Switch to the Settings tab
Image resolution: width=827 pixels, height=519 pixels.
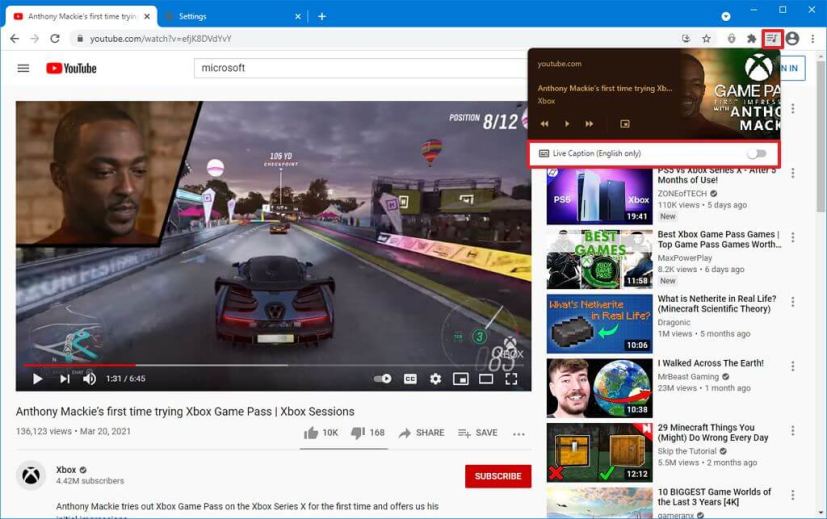(x=234, y=16)
